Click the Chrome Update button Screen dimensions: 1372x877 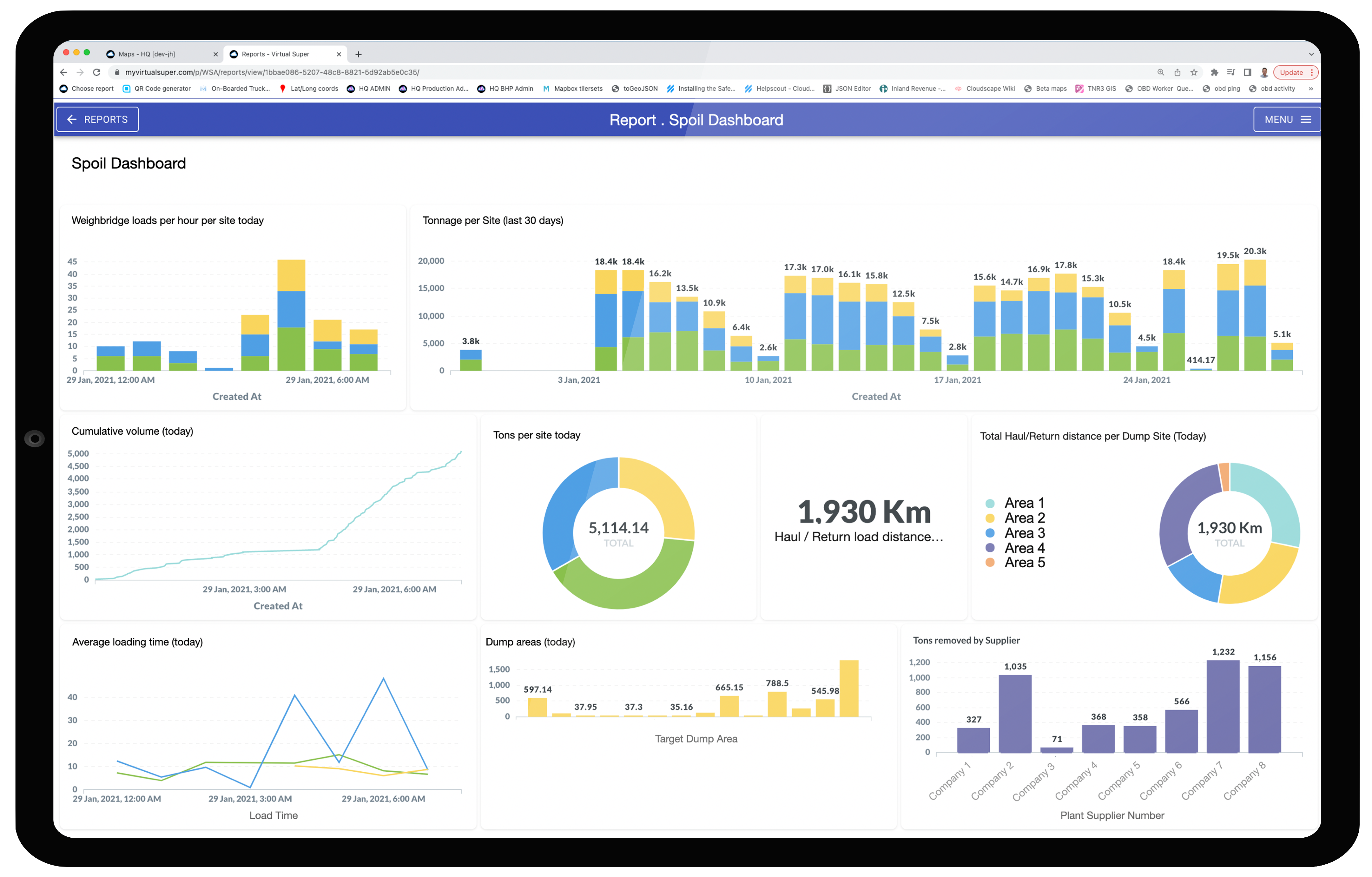pyautogui.click(x=1291, y=72)
